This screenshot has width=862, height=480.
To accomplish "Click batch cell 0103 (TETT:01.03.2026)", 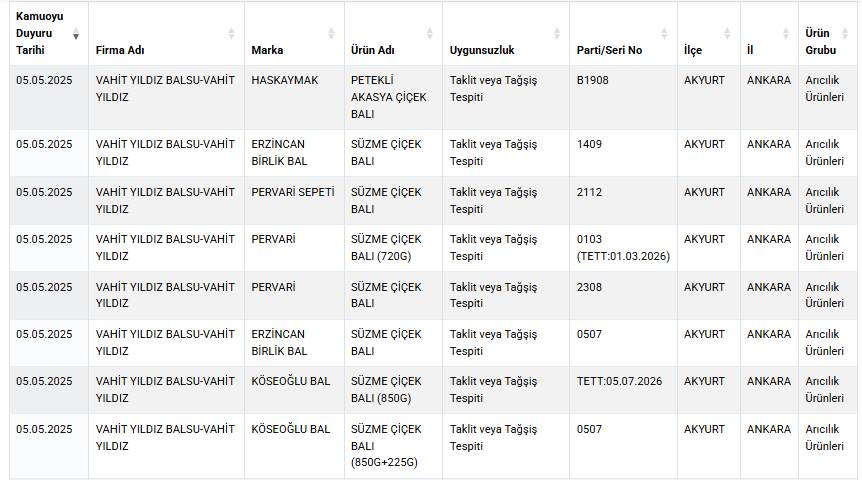I will click(622, 248).
